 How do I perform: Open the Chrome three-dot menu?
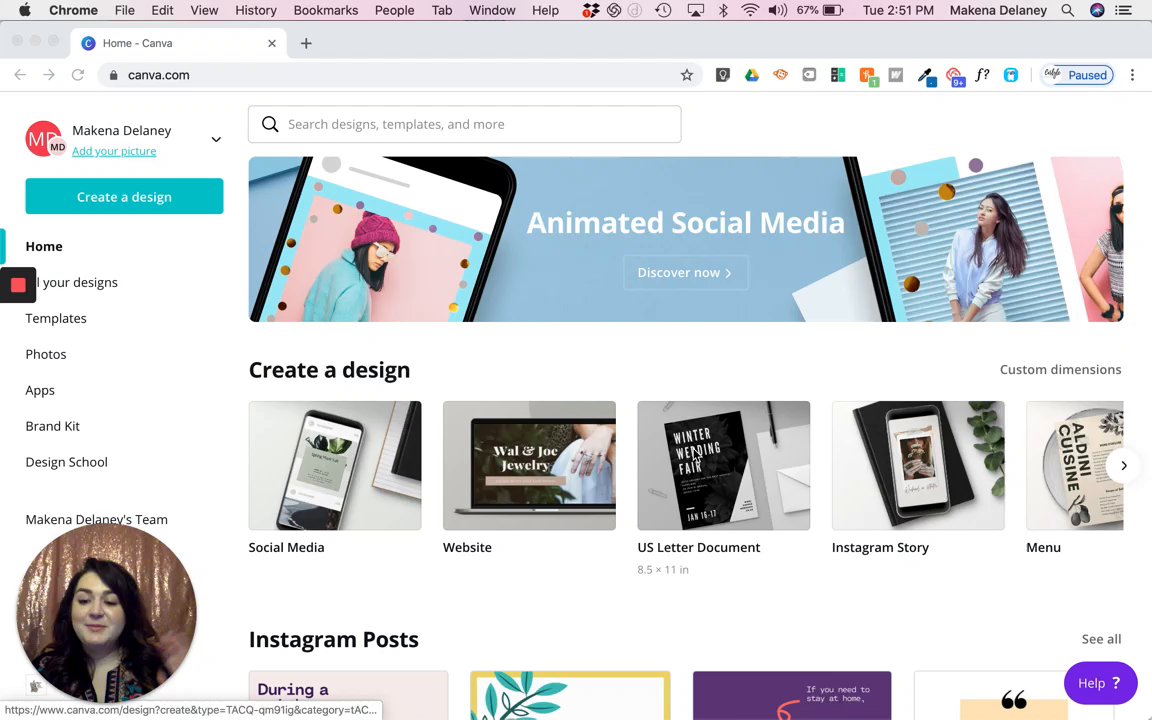click(x=1132, y=75)
